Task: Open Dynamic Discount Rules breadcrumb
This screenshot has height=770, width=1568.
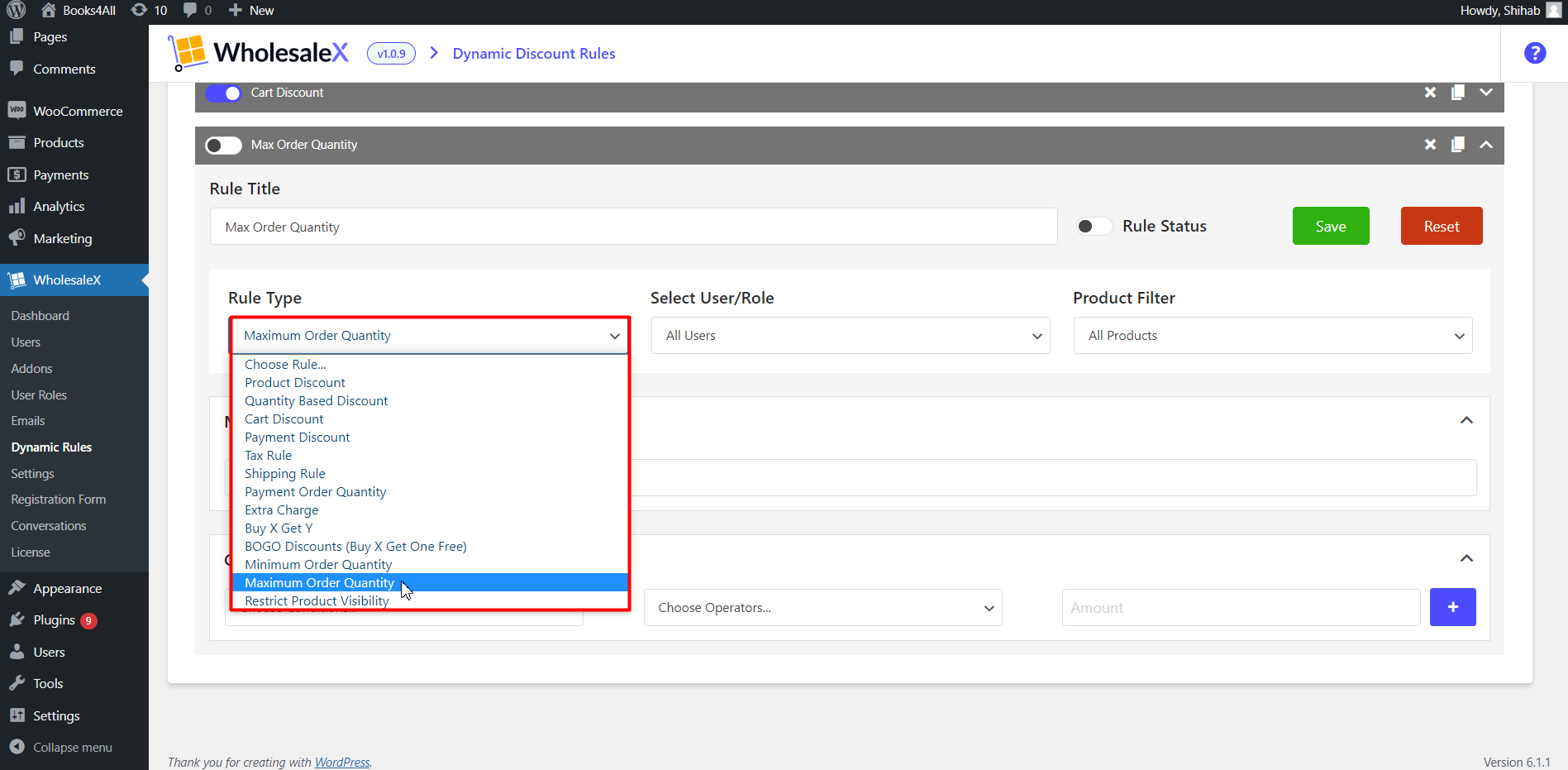Action: click(x=534, y=54)
